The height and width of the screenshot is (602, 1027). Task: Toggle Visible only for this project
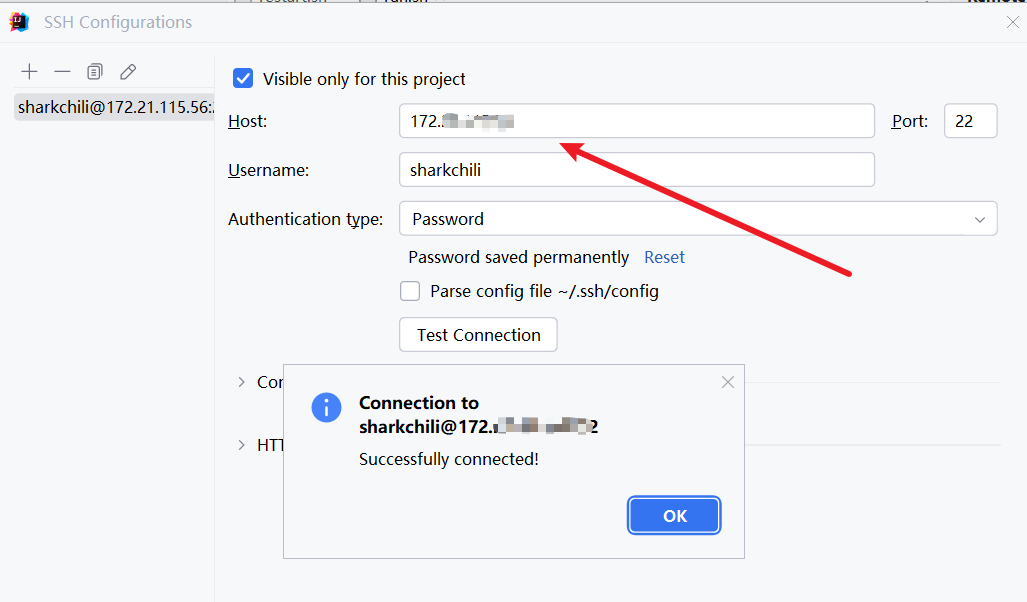tap(243, 79)
